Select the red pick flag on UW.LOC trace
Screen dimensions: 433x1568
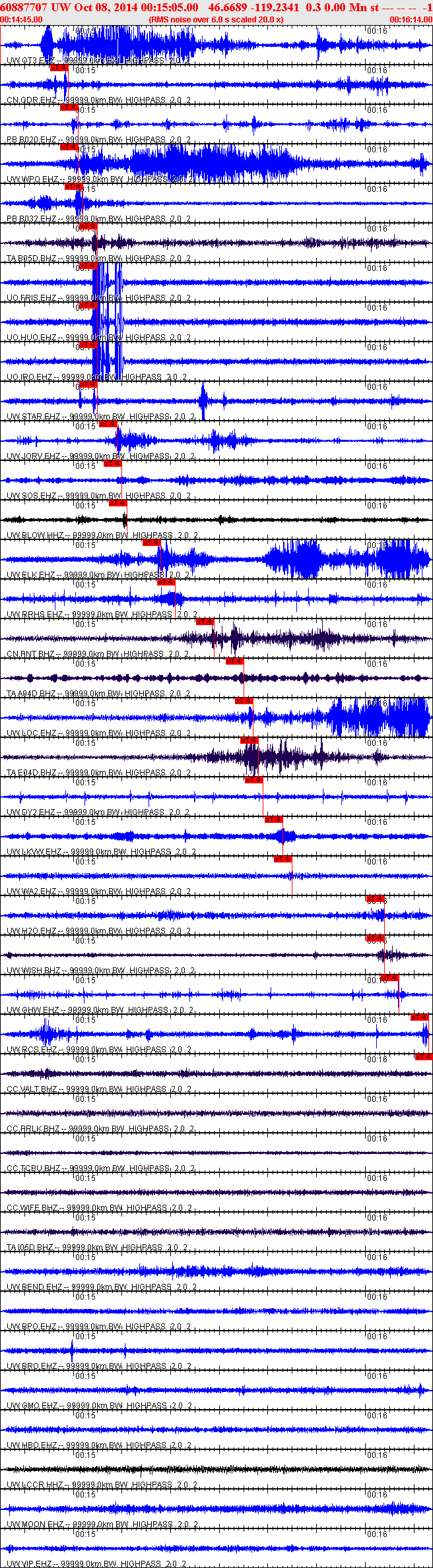pos(244,701)
